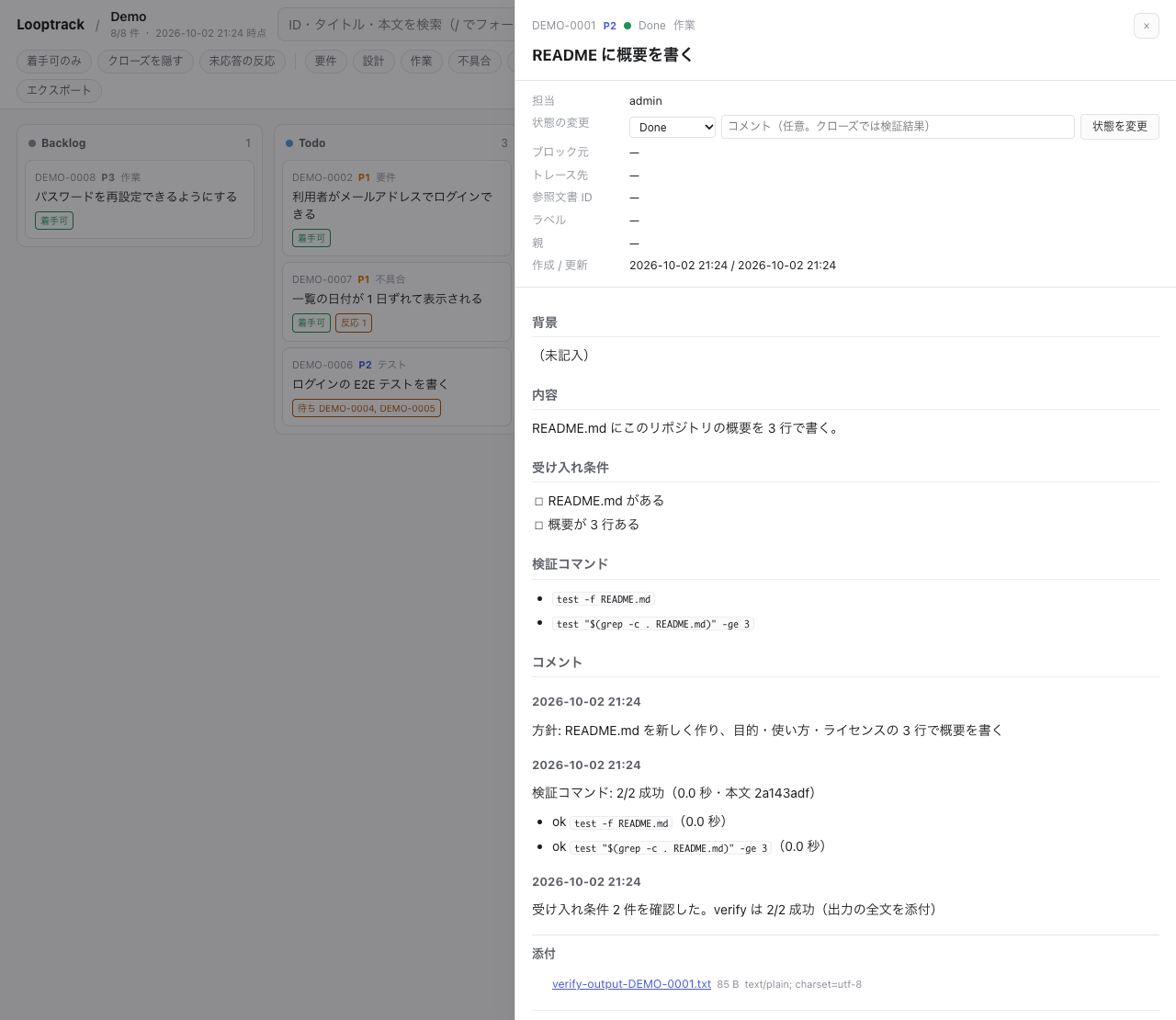This screenshot has width=1176, height=1020.
Task: Click the 着手可 badge on DEMO-0008 card
Action: point(54,221)
